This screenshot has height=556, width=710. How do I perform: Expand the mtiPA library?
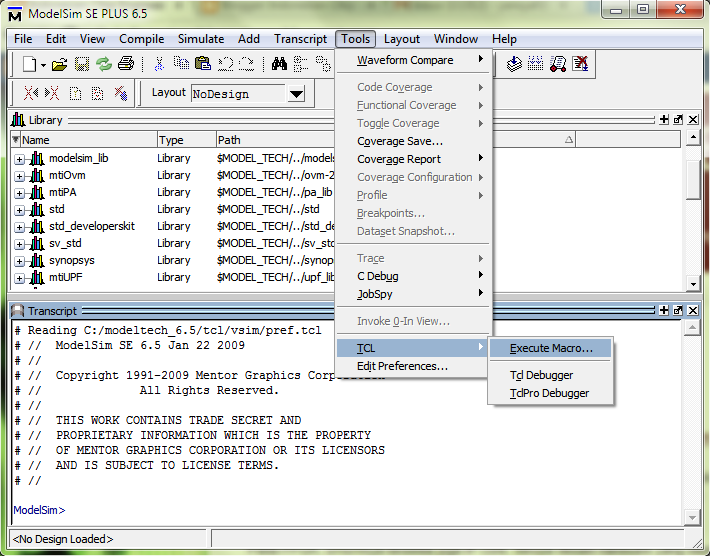(19, 193)
